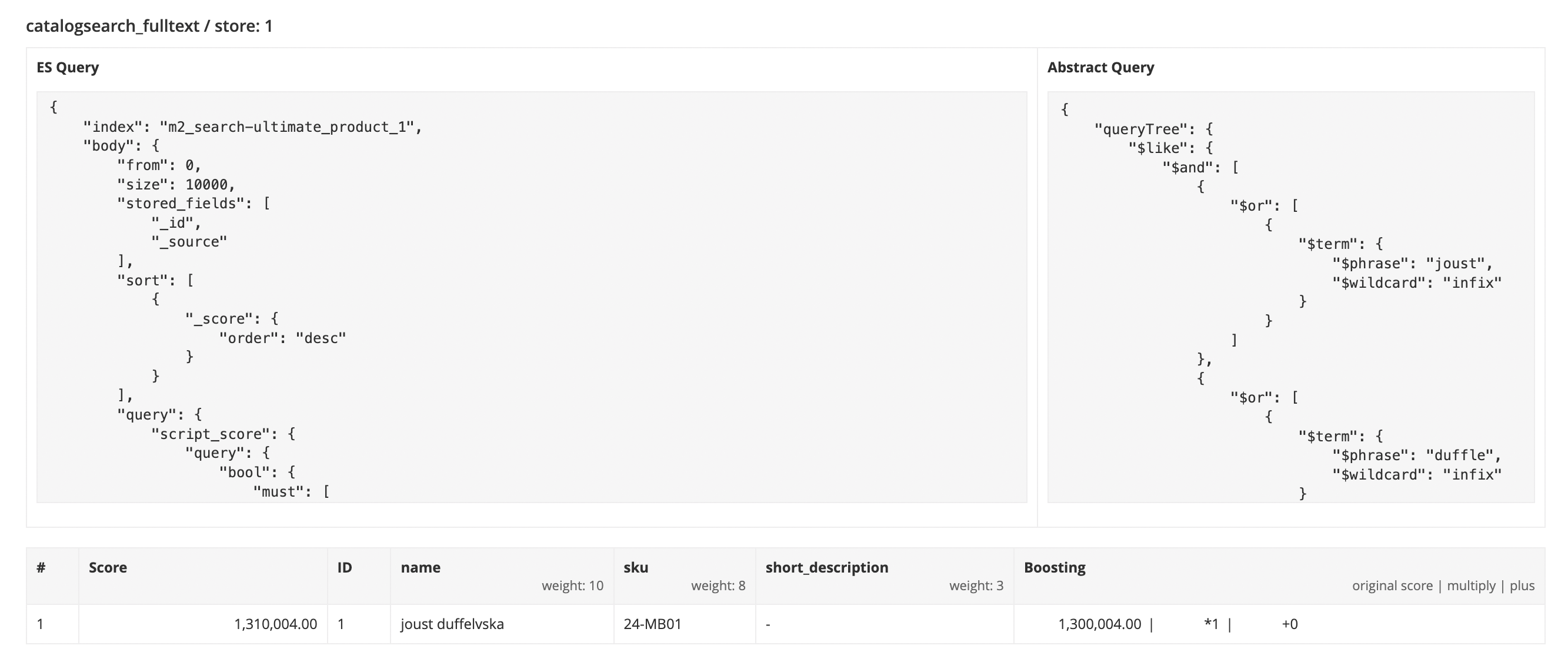Click the # column header
Viewport: 1568px width, 672px height.
click(x=41, y=567)
